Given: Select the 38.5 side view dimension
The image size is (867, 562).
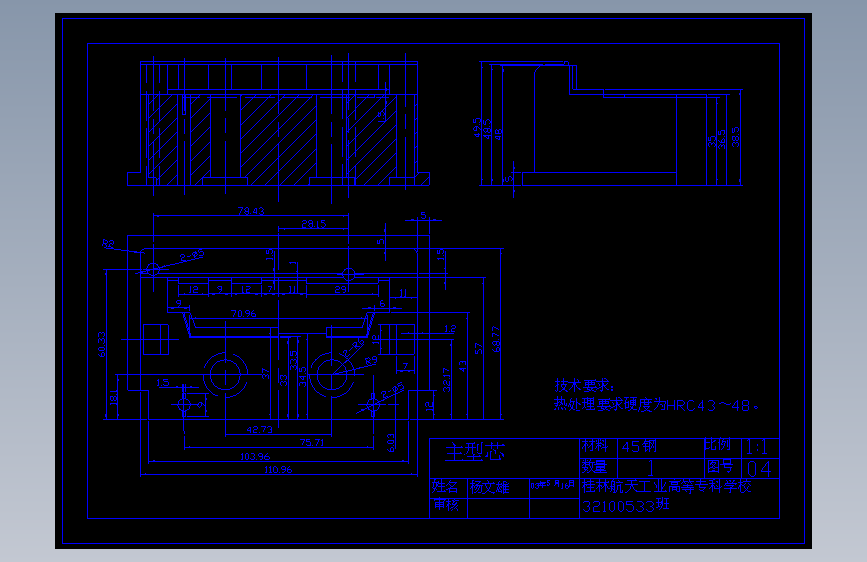Looking at the screenshot, I should [735, 137].
